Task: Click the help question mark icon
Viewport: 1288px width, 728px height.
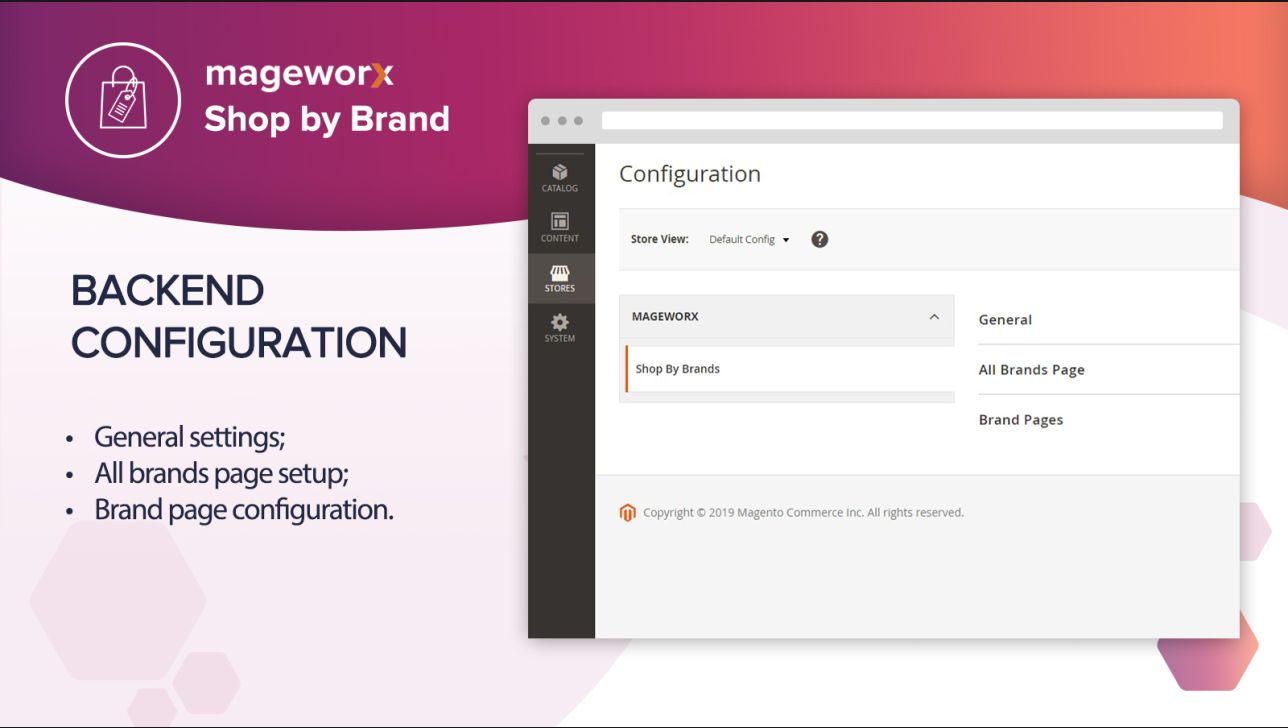Action: tap(819, 239)
